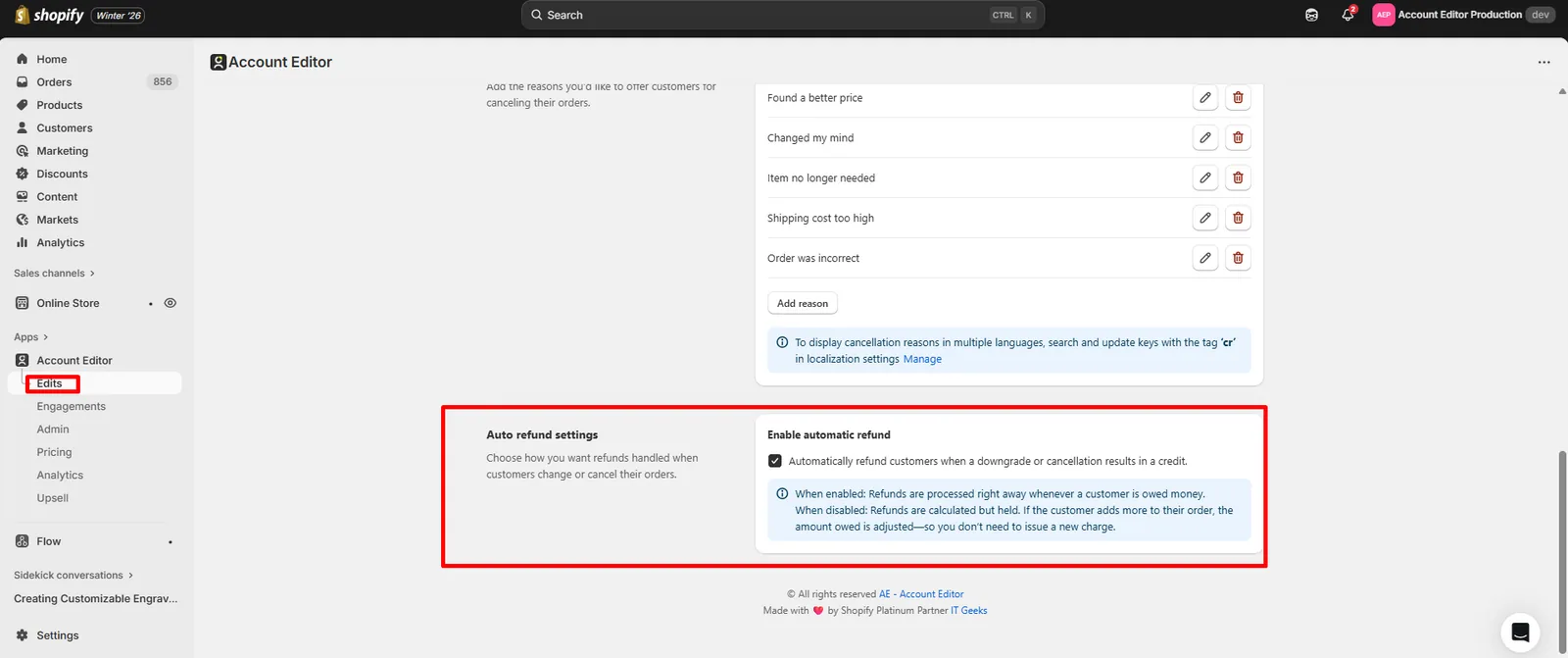
Task: Toggle automatic refund checkbox
Action: (775, 461)
